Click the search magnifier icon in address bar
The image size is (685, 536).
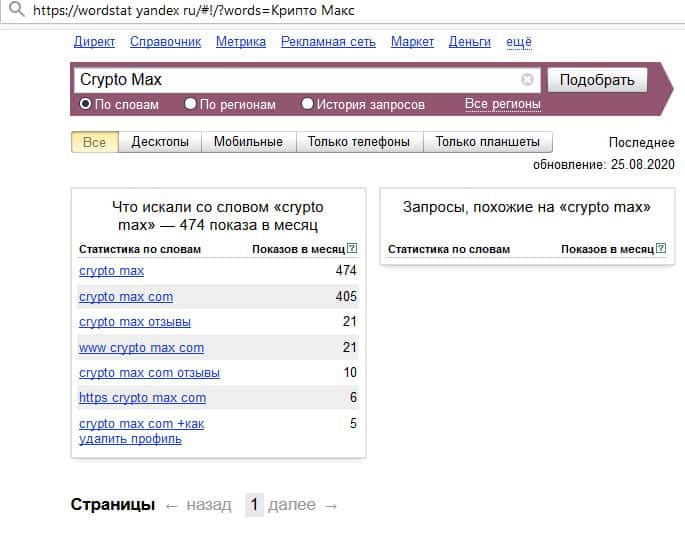click(14, 10)
